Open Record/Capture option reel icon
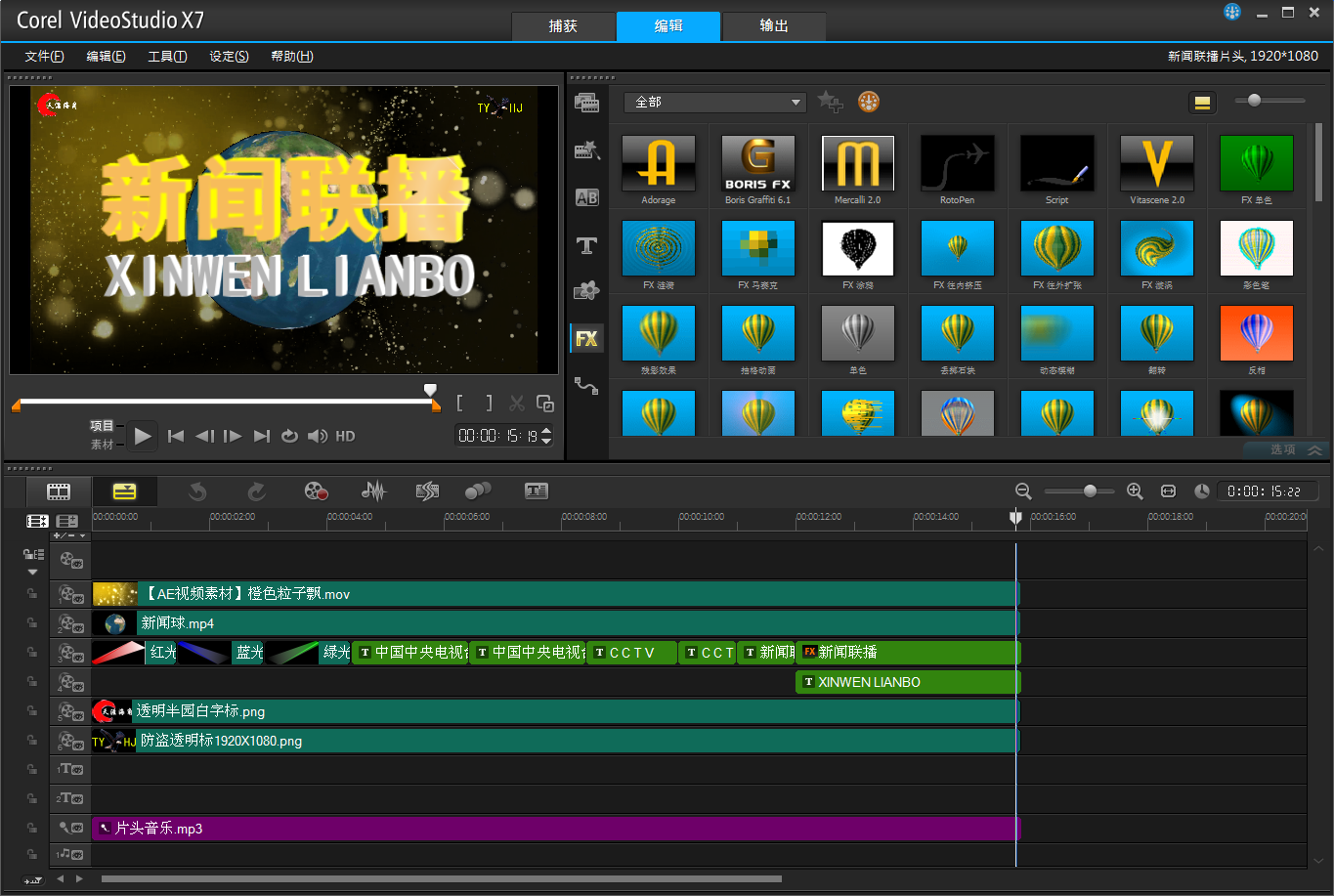 315,491
